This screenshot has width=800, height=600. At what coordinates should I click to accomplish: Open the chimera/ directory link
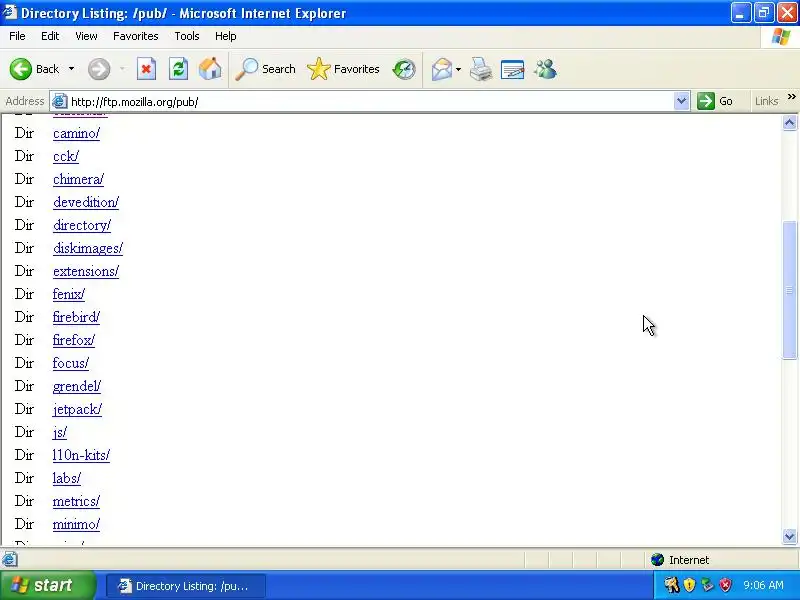pyautogui.click(x=79, y=180)
